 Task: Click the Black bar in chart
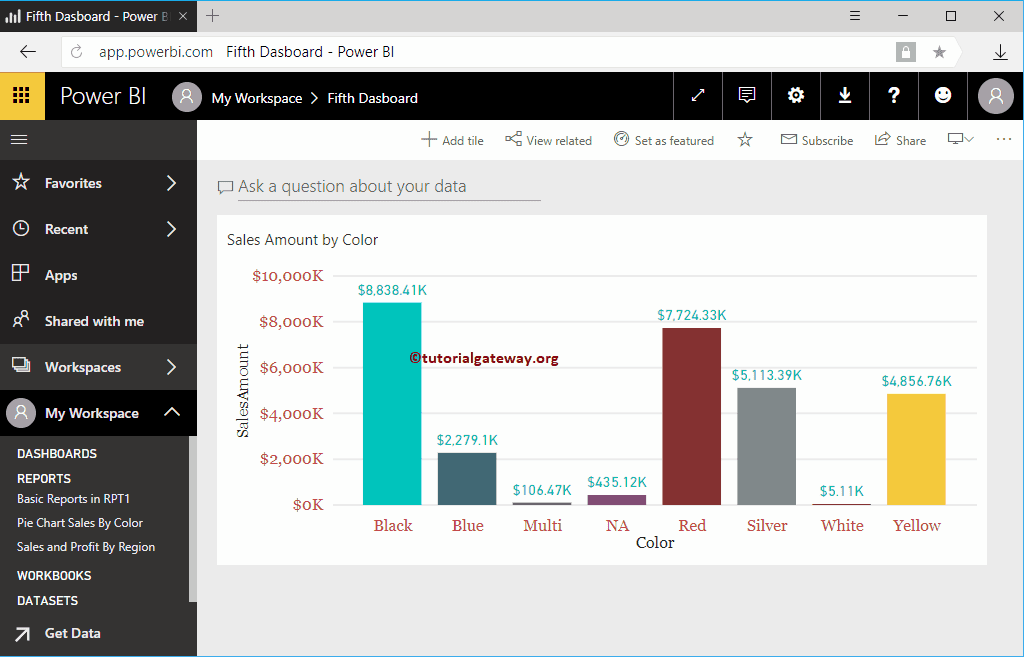[x=392, y=404]
